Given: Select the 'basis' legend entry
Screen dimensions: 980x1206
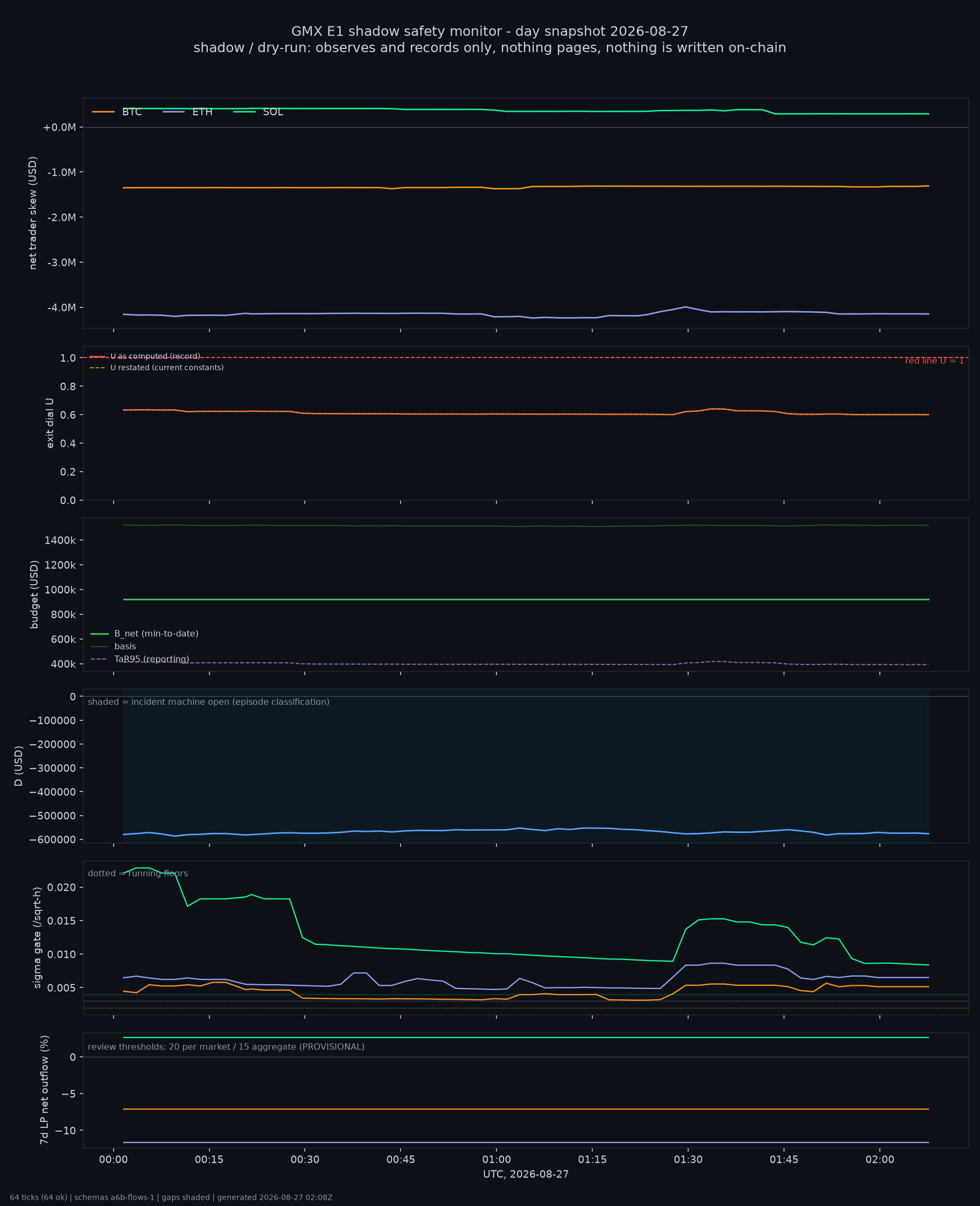Looking at the screenshot, I should pos(114,647).
